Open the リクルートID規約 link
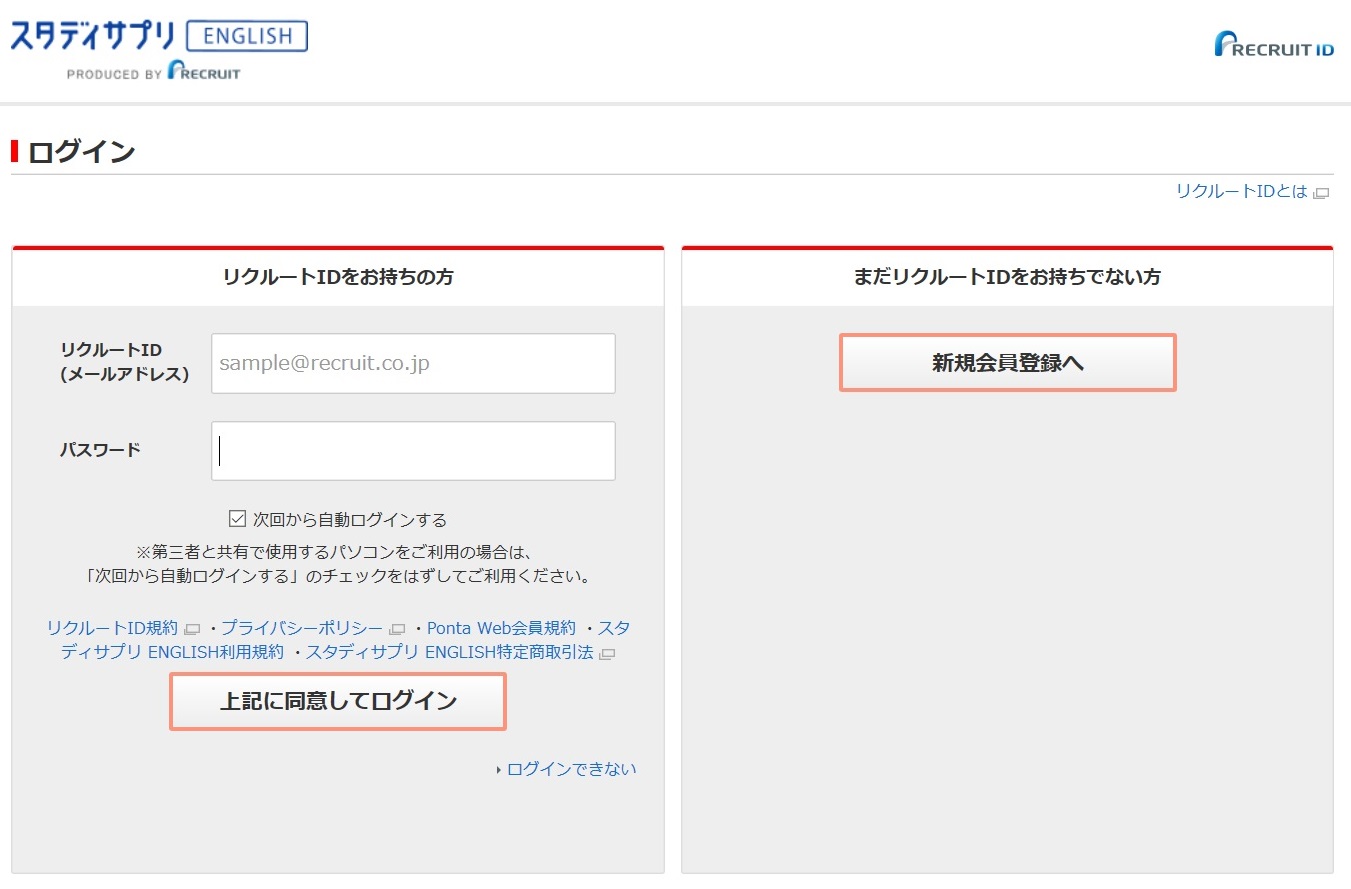 tap(112, 628)
